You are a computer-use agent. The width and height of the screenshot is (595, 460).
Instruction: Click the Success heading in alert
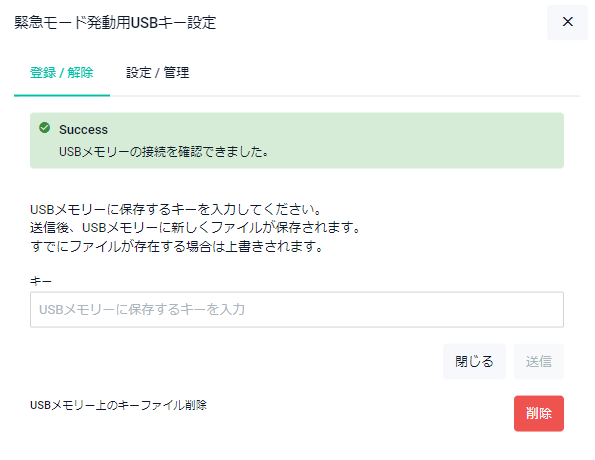83,130
